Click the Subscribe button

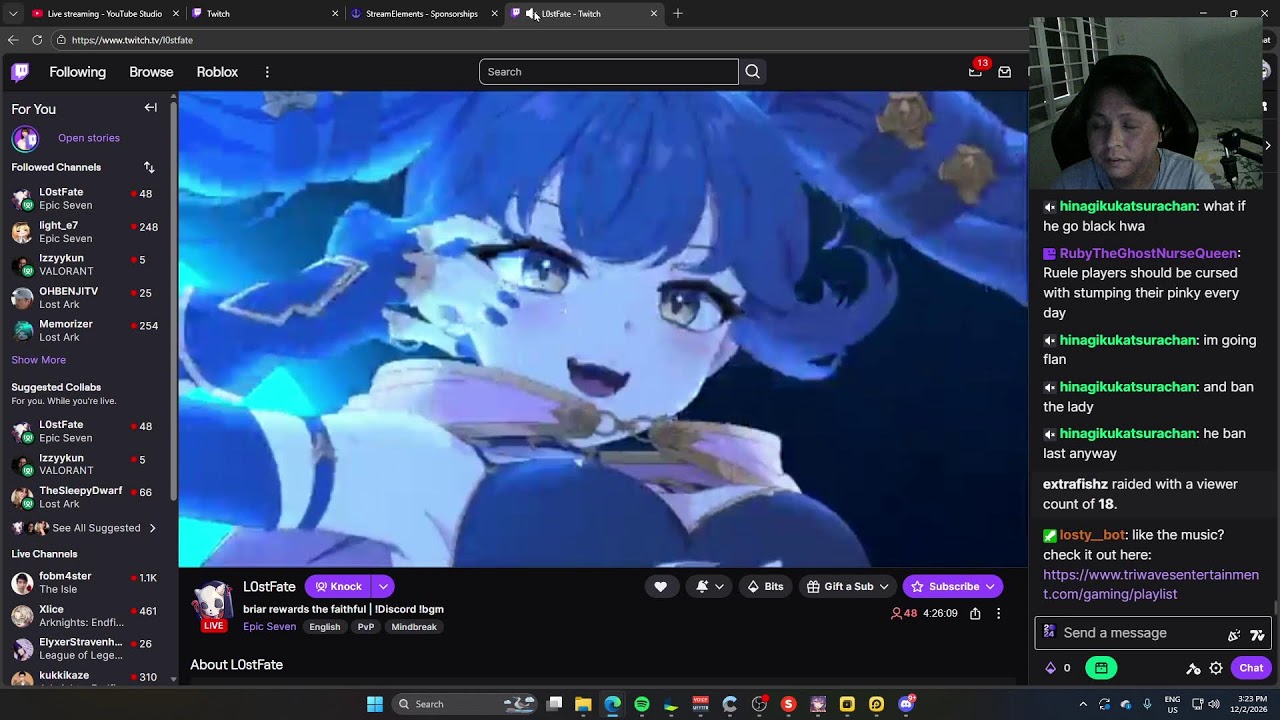953,587
